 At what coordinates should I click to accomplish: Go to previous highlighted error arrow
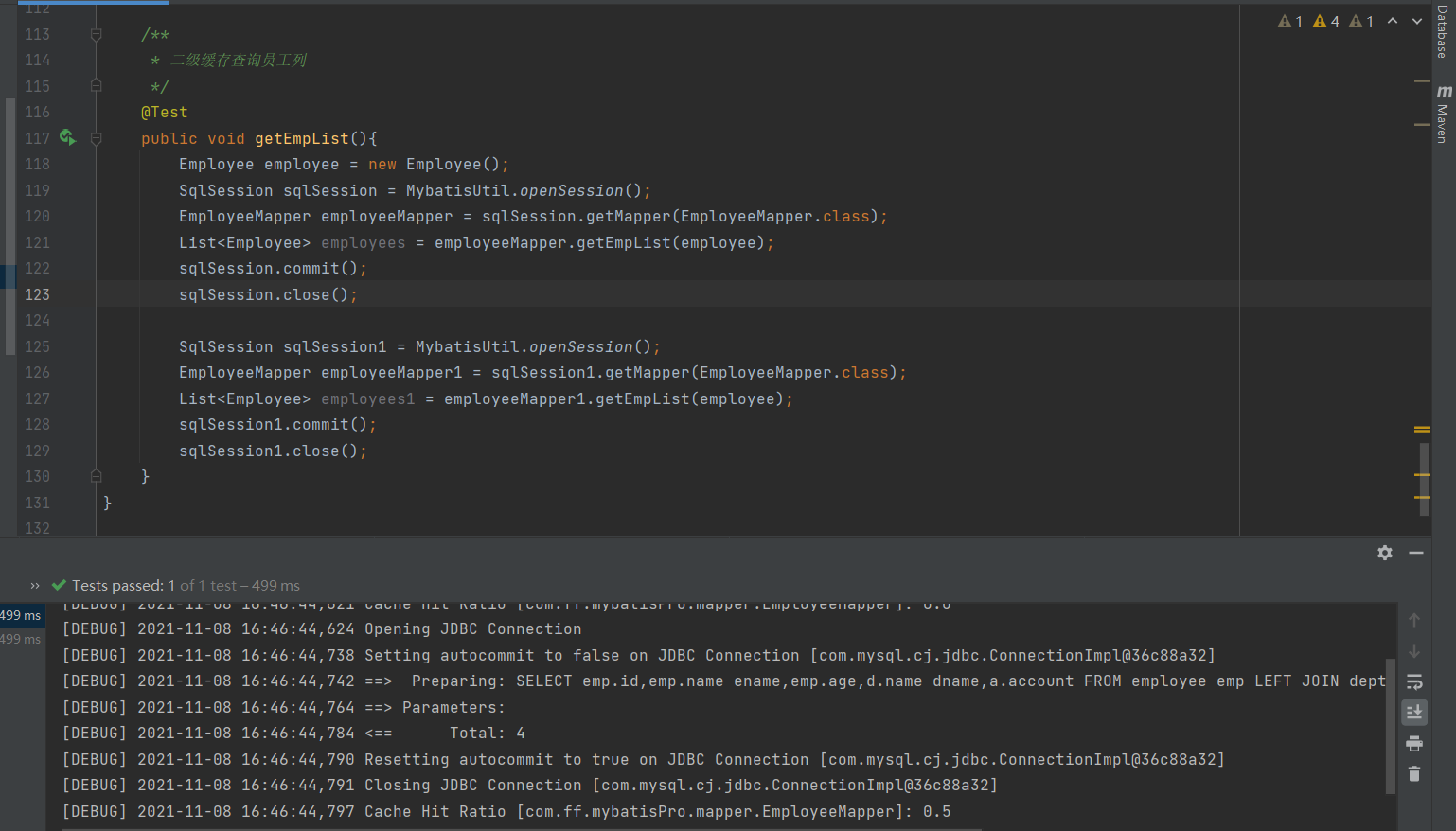[x=1393, y=21]
